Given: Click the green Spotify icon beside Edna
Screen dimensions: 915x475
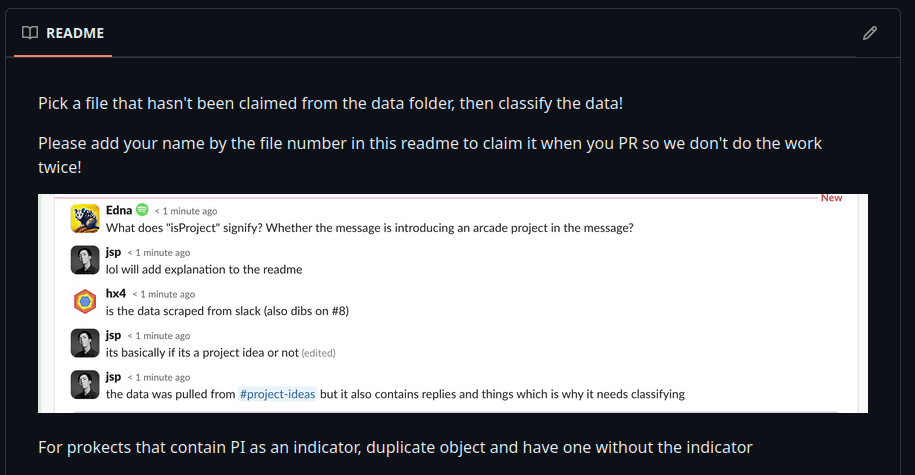Looking at the screenshot, I should (142, 210).
